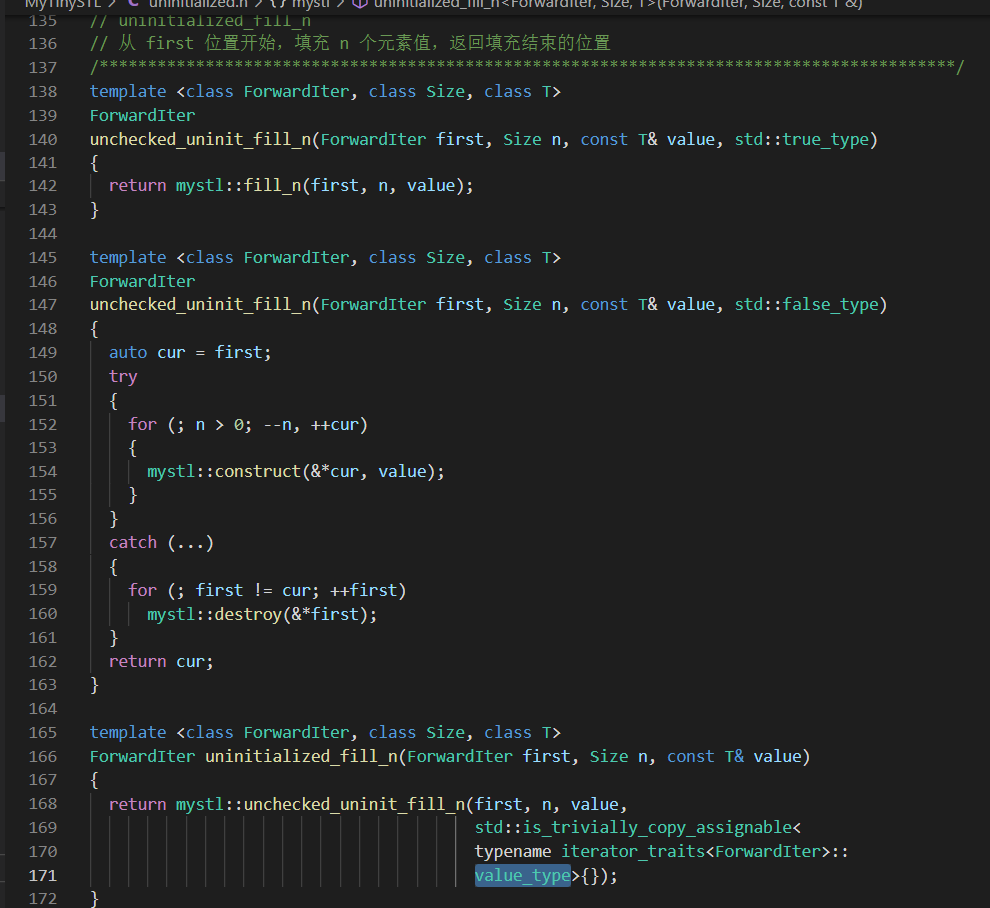Click '++cur' expression on line 152
The image size is (990, 908).
[335, 424]
